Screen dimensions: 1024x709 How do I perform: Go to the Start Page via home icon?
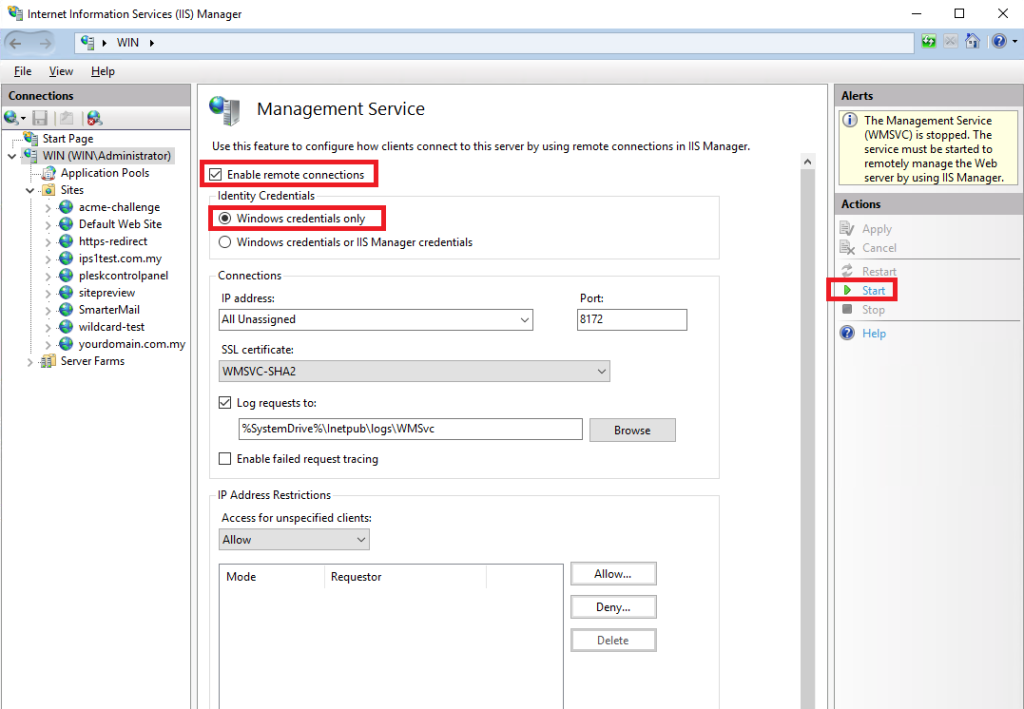point(971,42)
